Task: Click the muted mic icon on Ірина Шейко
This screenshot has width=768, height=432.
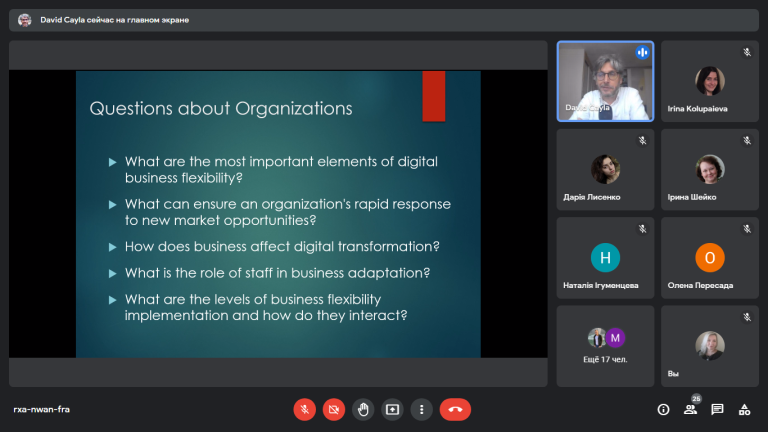Action: [746, 141]
